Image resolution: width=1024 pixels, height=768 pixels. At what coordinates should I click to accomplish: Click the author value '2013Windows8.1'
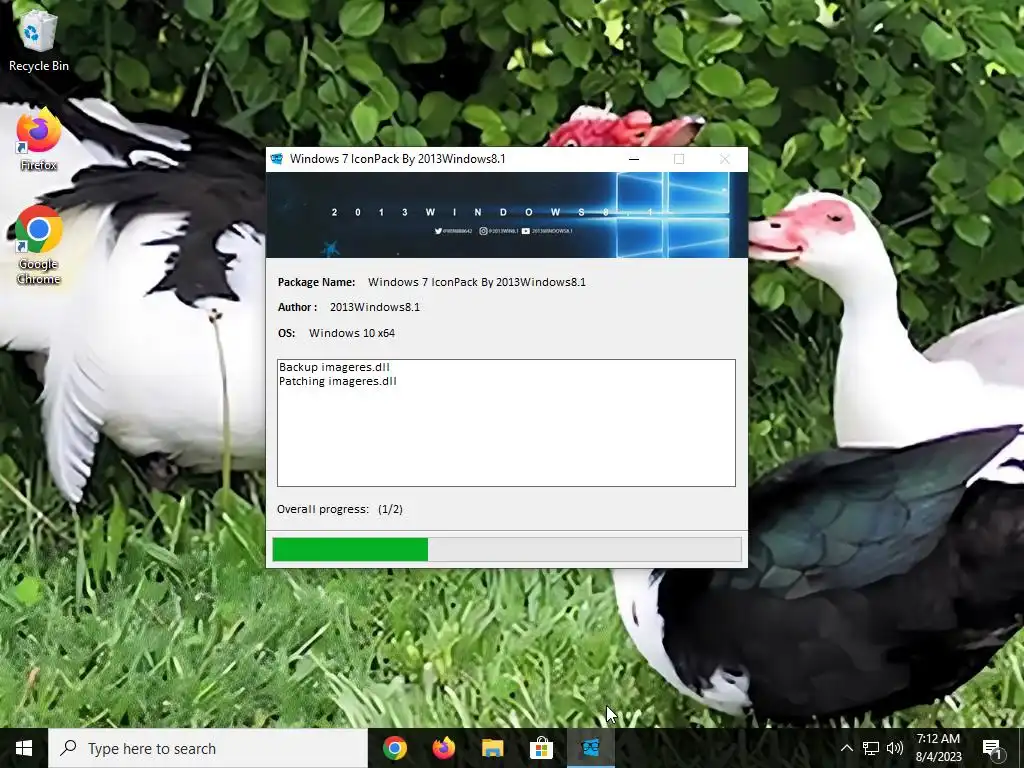tap(375, 307)
